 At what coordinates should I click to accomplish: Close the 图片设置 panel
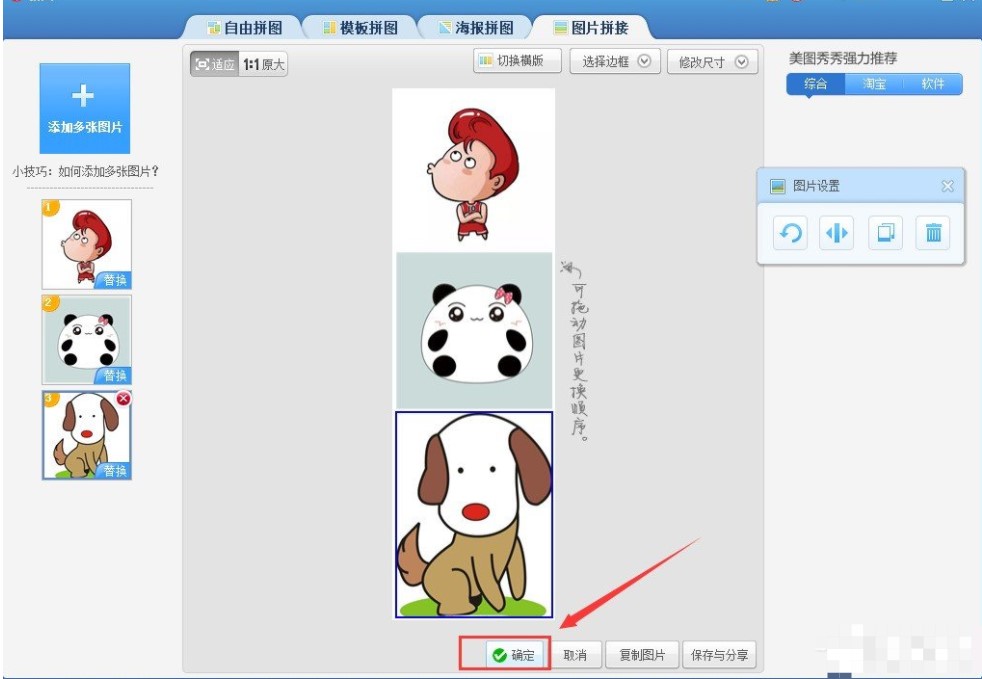[947, 186]
